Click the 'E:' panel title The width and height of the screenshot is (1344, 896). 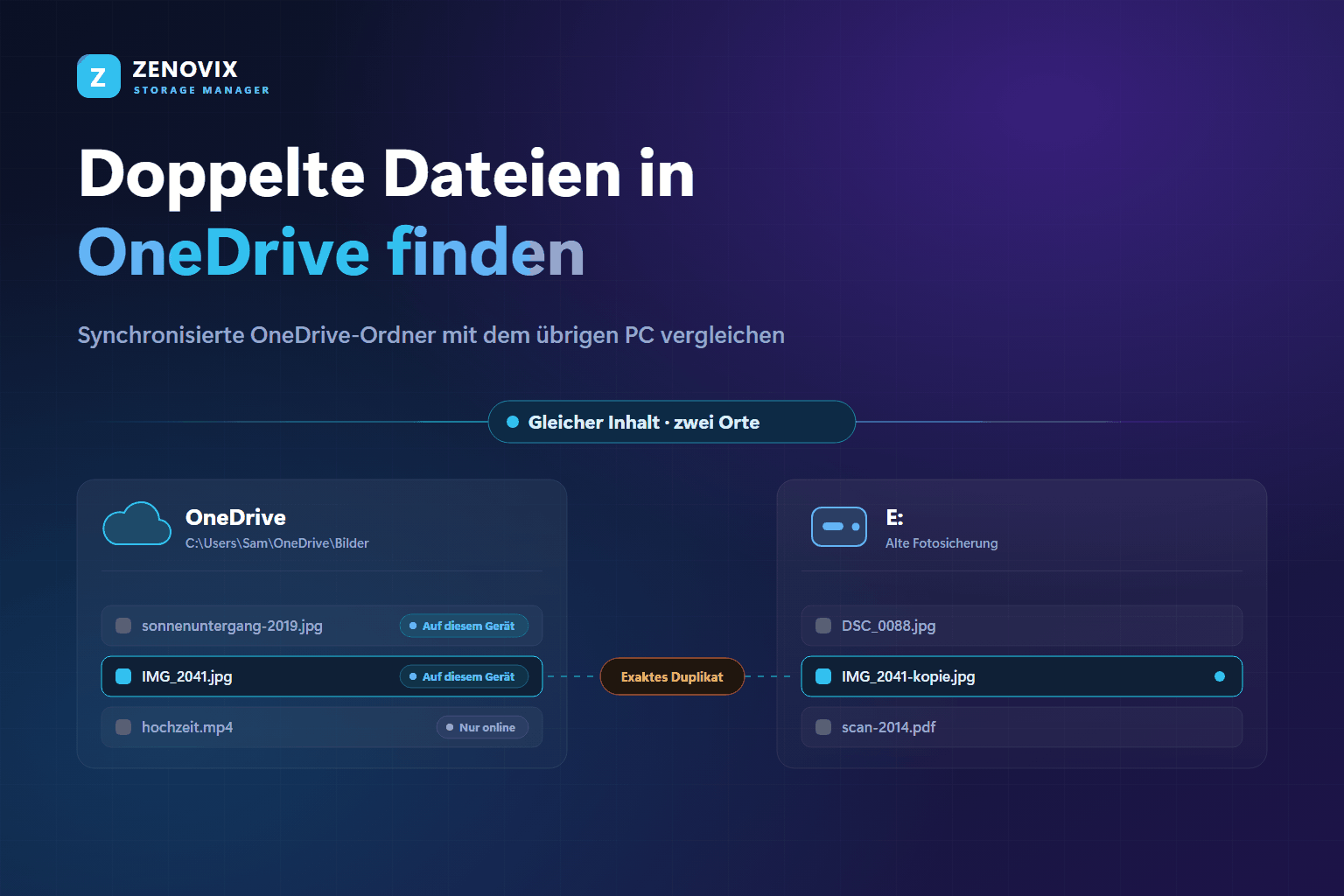[x=894, y=517]
